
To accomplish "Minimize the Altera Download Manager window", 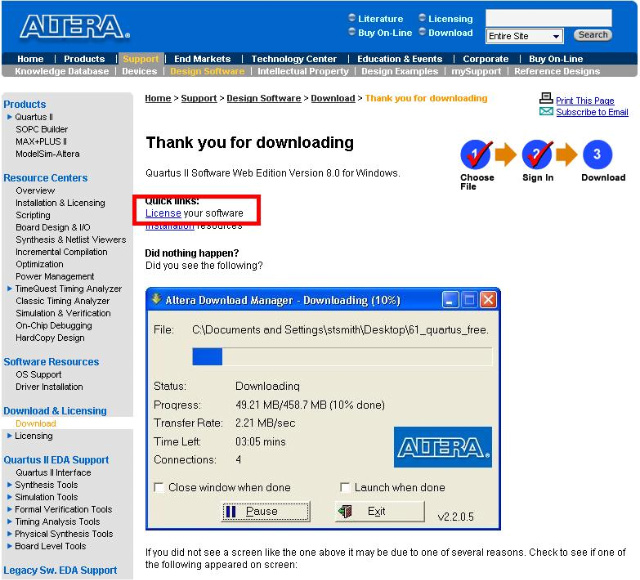I will point(451,300).
